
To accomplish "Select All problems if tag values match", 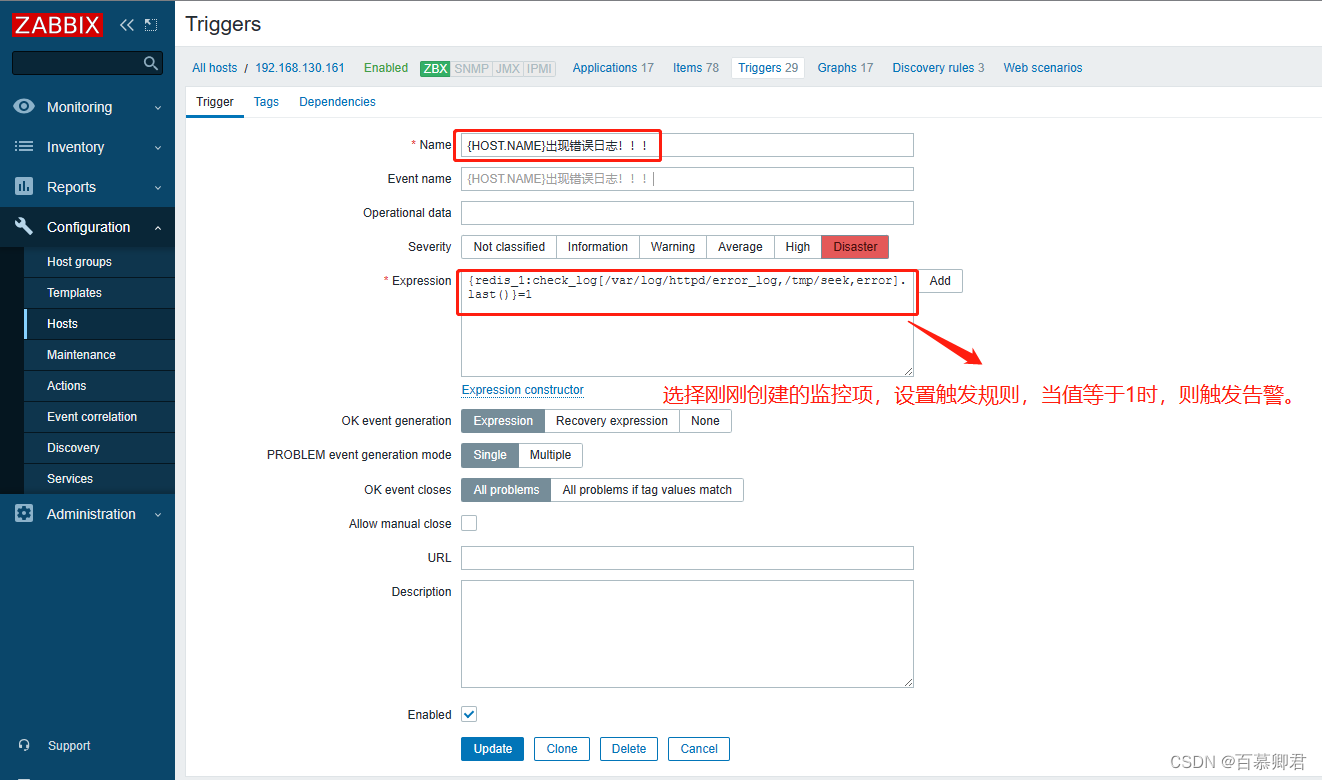I will click(x=647, y=490).
